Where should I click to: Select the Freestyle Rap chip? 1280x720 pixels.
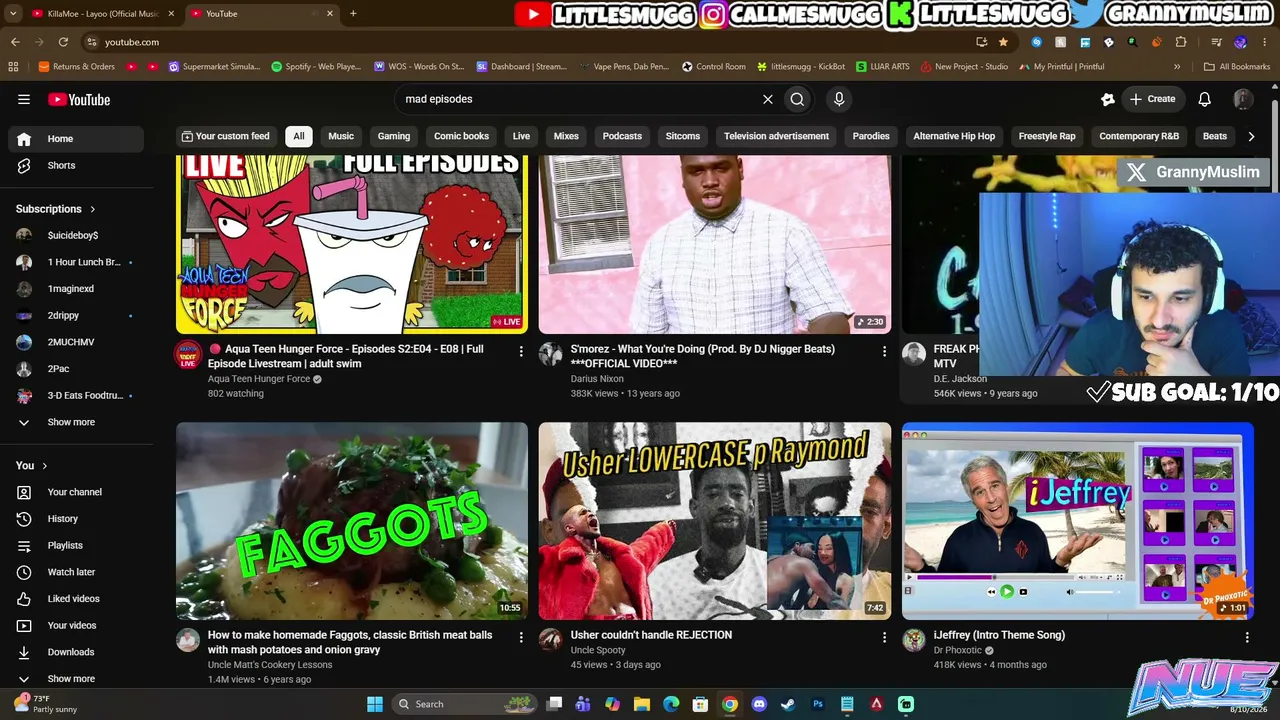pyautogui.click(x=1047, y=136)
